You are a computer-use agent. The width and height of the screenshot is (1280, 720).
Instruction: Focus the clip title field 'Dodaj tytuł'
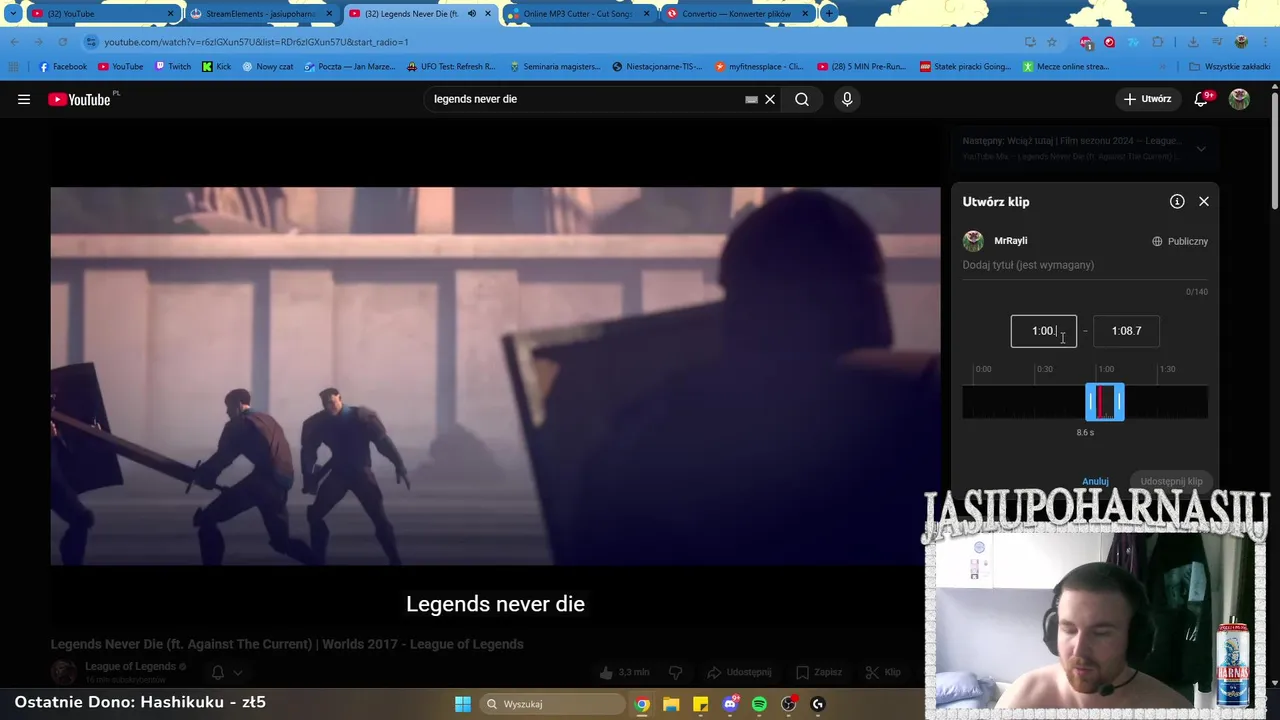click(x=1085, y=265)
